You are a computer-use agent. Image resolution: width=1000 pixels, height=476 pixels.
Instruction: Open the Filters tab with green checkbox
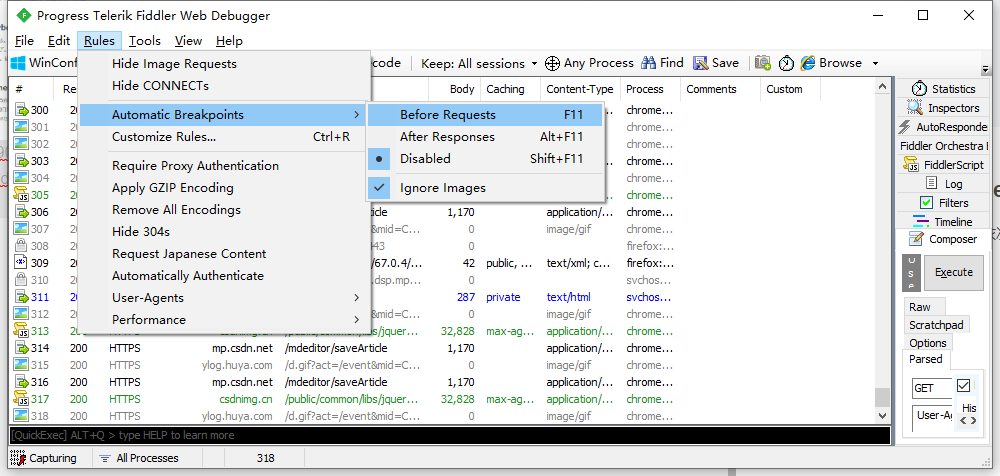944,203
